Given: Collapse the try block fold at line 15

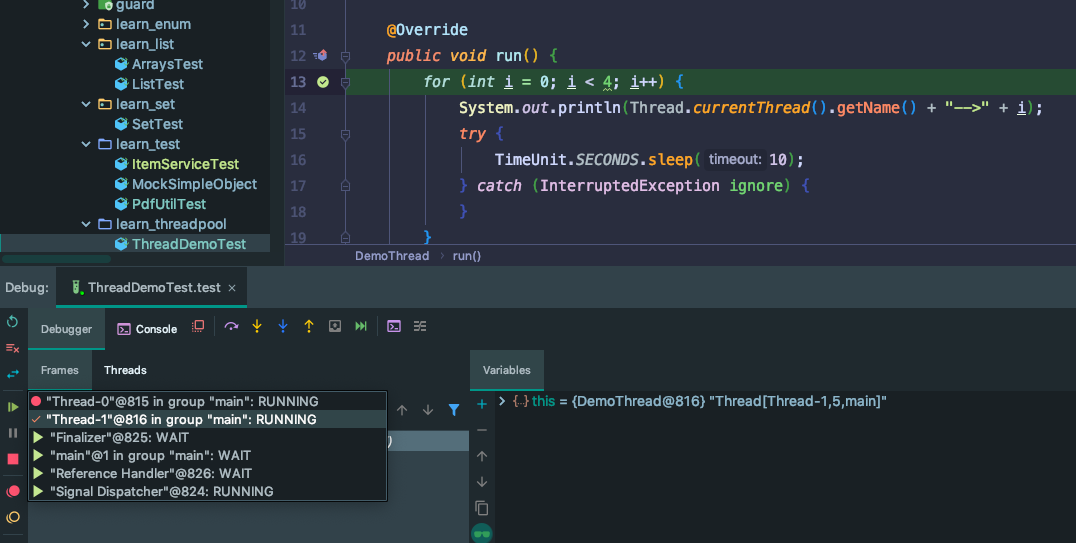Looking at the screenshot, I should tap(345, 135).
